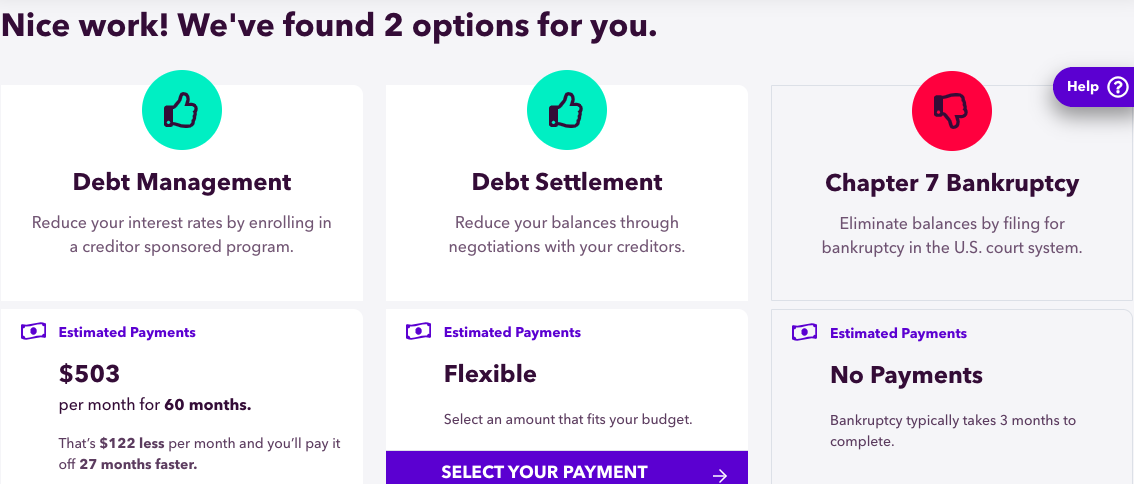Viewport: 1134px width, 484px height.
Task: Select the Debt Management heading
Action: [182, 182]
